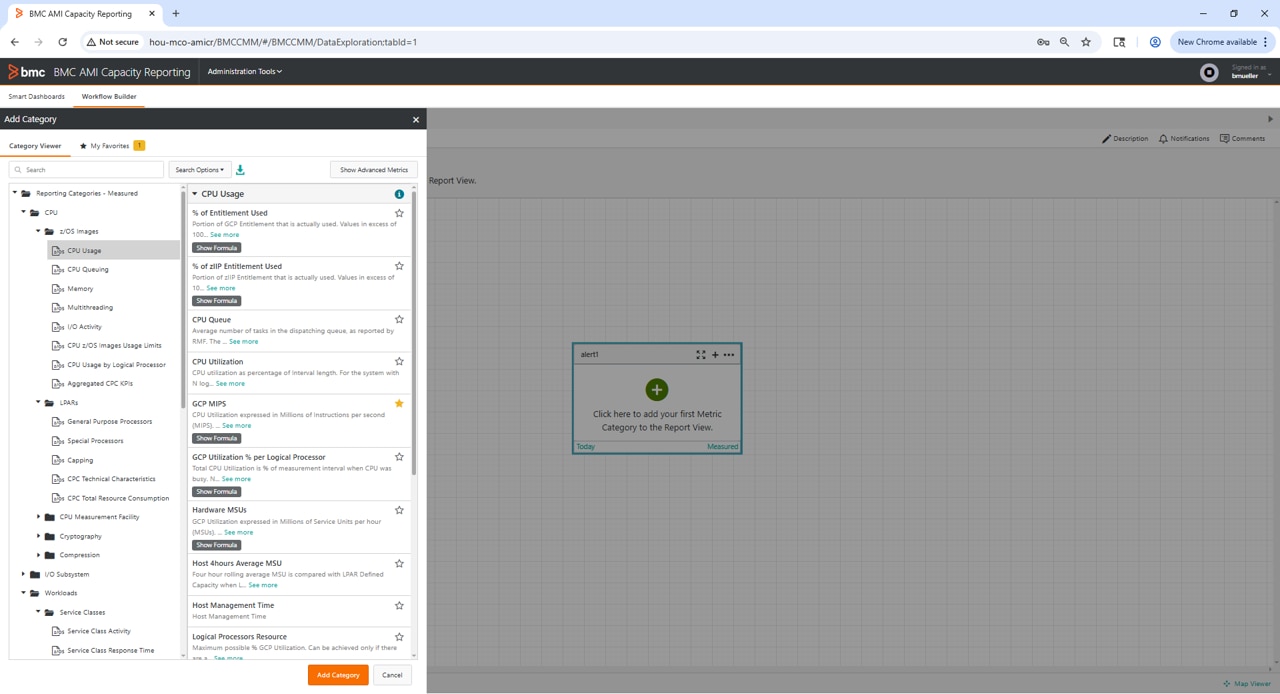Close the Add Category panel
1280x694 pixels.
click(x=416, y=120)
